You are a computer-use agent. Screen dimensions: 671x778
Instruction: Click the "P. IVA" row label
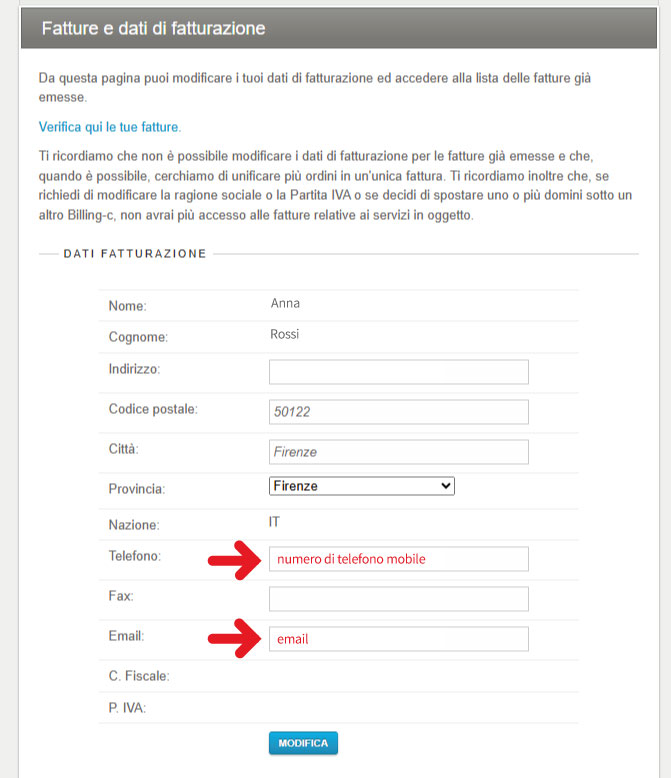pyautogui.click(x=127, y=709)
